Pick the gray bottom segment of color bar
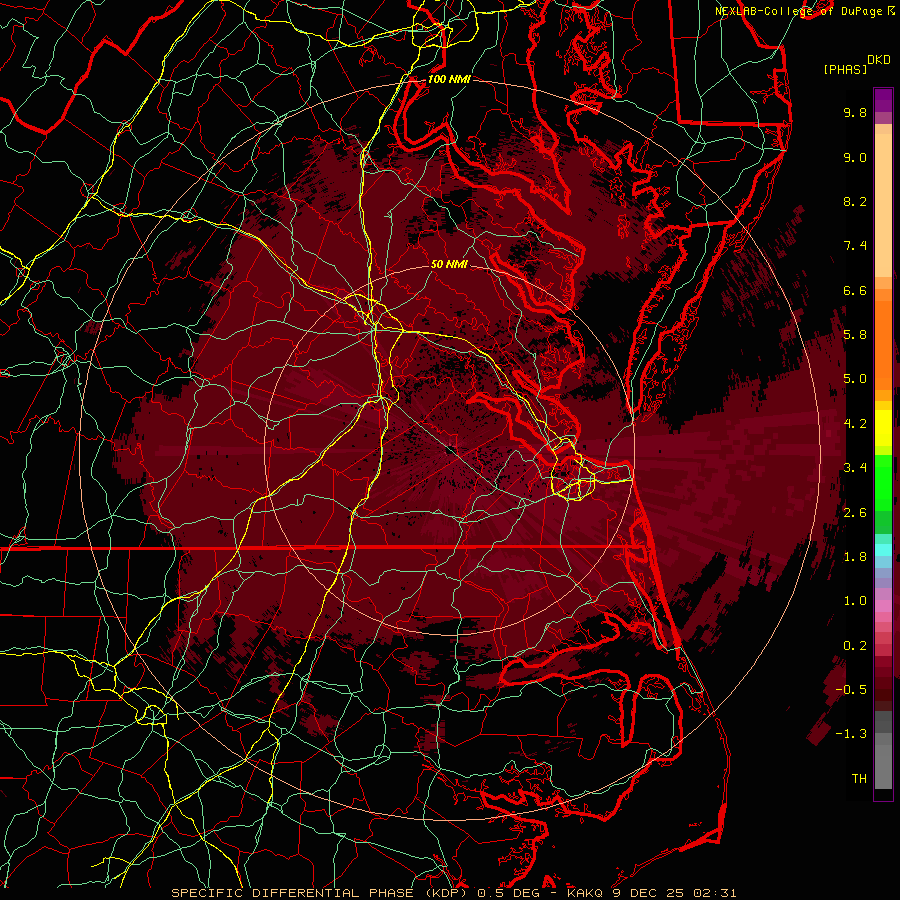The width and height of the screenshot is (900, 900). (x=883, y=766)
